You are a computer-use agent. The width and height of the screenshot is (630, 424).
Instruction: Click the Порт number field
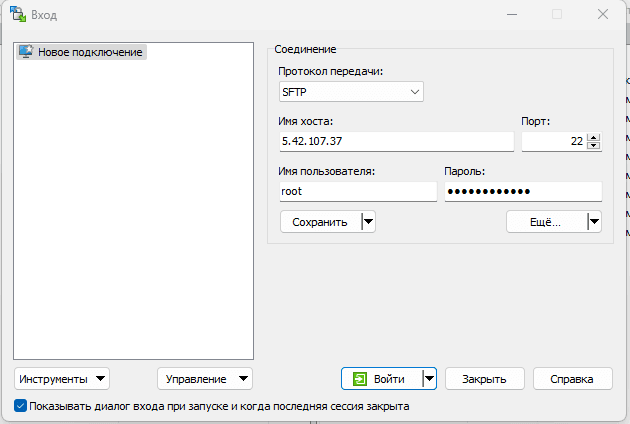(x=553, y=142)
